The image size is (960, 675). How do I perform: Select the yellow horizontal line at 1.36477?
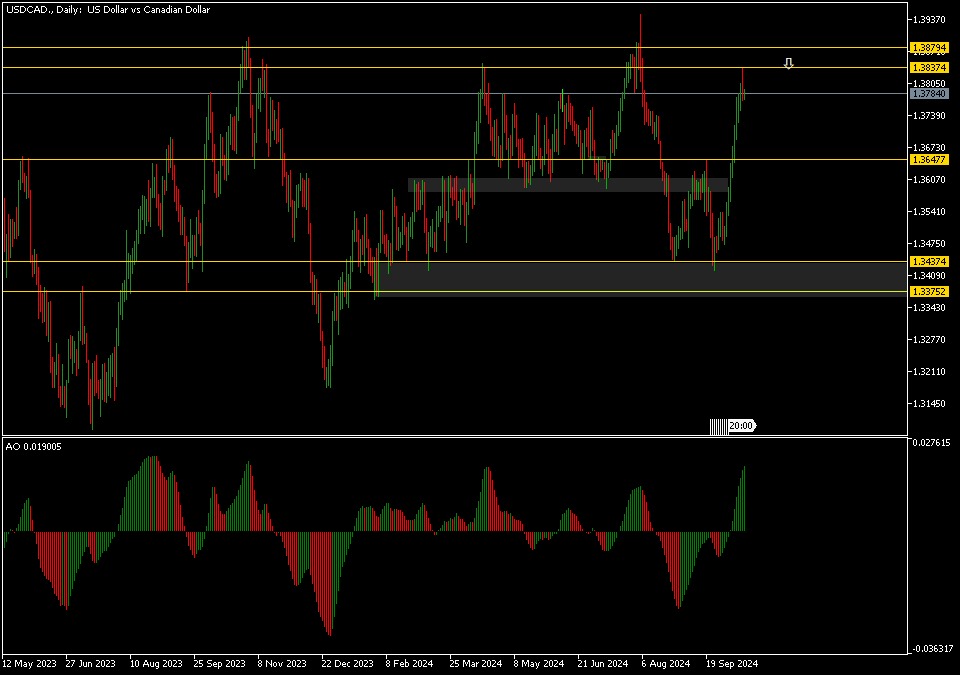click(455, 159)
